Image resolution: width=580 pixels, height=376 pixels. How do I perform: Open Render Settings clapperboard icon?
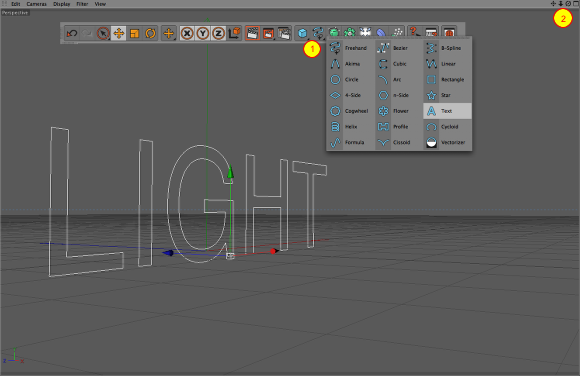coord(284,33)
